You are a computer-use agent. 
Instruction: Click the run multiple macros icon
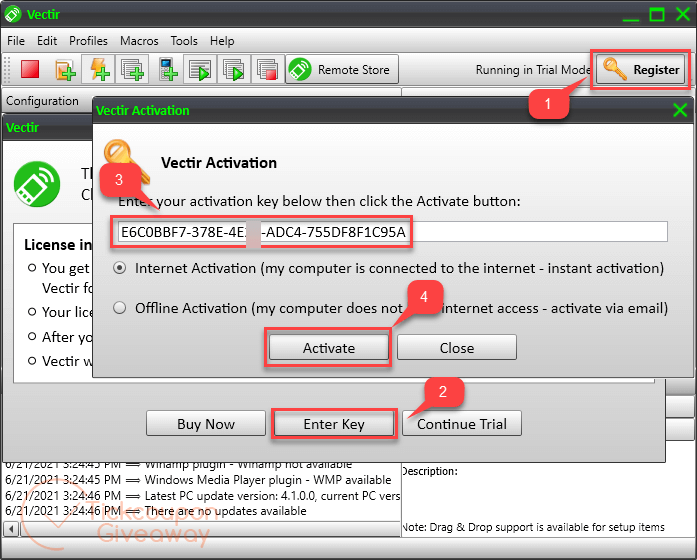click(233, 69)
